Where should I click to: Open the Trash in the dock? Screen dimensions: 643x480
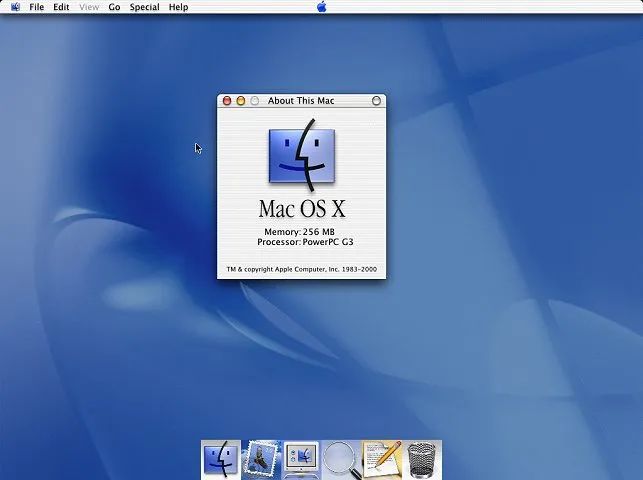(422, 460)
